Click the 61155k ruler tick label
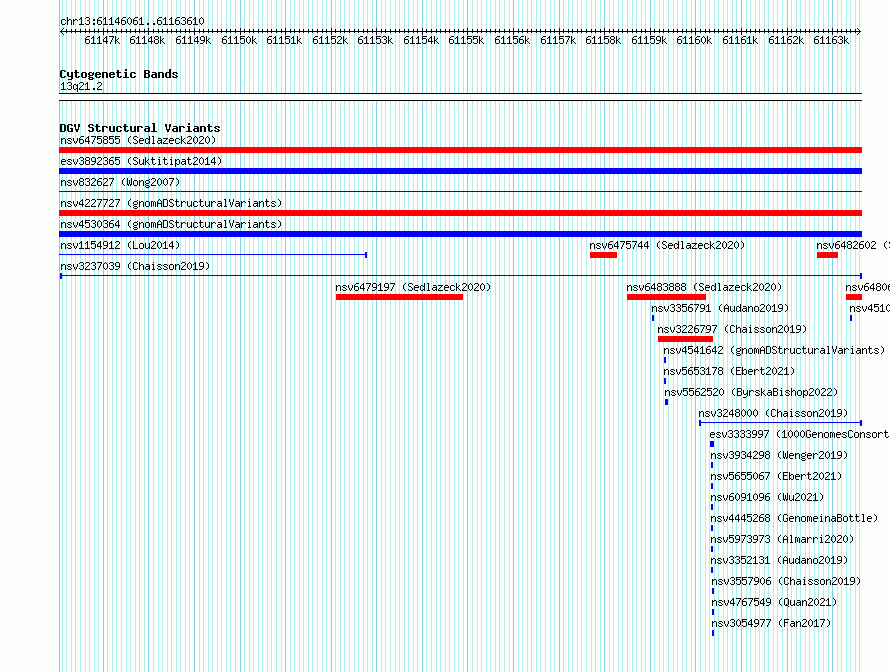Screen dimensions: 890x672 point(466,40)
